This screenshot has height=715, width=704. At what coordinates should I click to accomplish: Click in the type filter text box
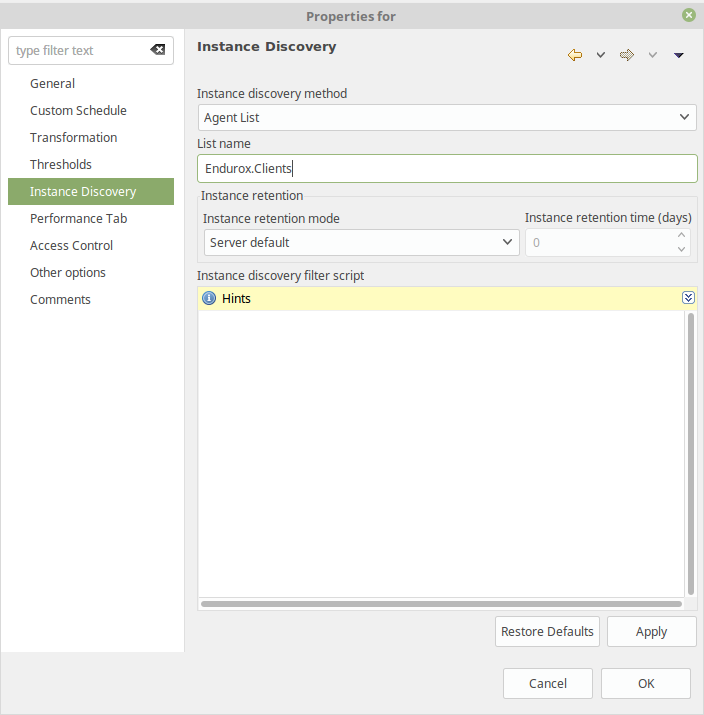80,51
